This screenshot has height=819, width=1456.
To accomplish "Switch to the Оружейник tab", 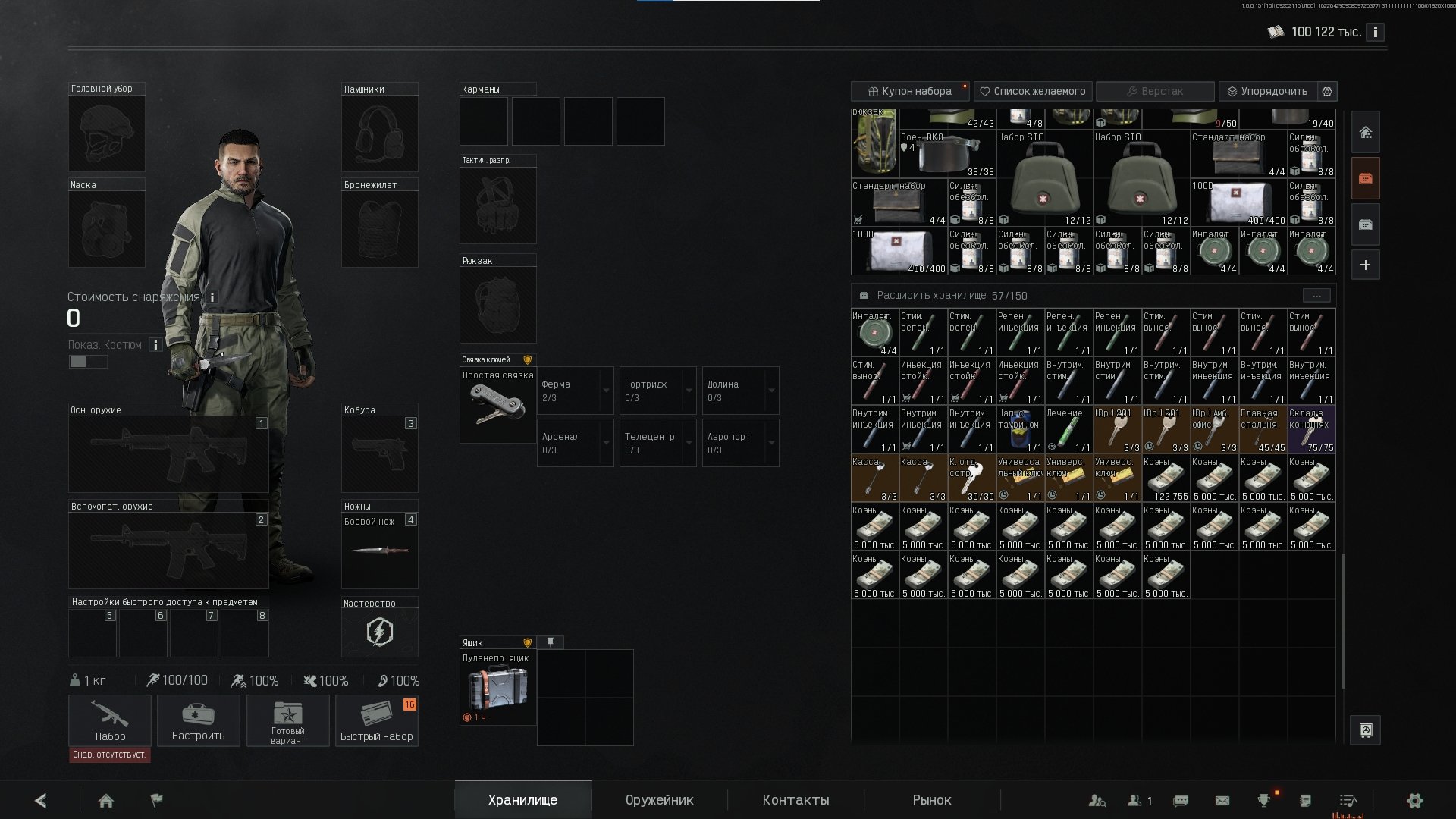I will (x=659, y=800).
